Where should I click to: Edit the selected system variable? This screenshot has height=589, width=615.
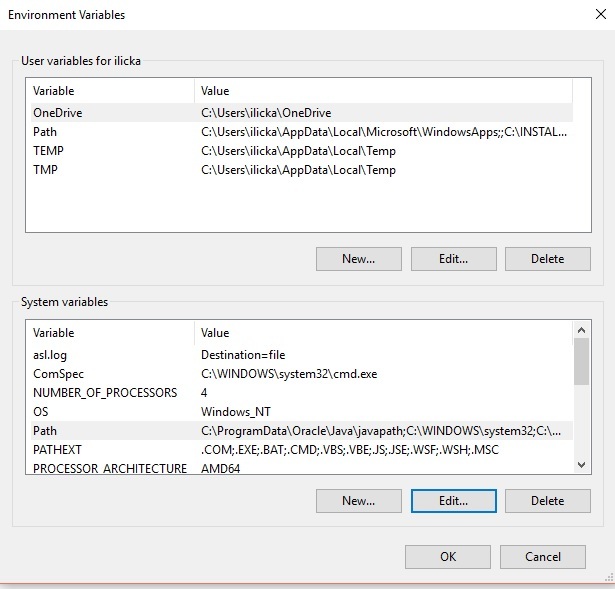coord(453,501)
